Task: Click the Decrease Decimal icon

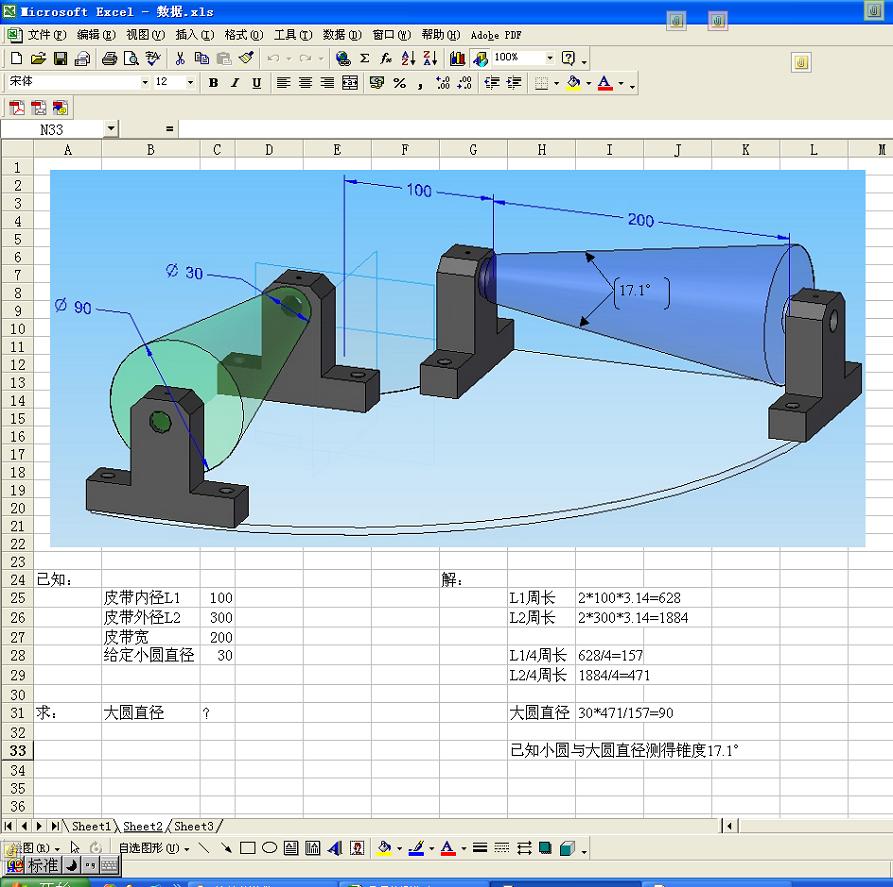Action: point(465,83)
